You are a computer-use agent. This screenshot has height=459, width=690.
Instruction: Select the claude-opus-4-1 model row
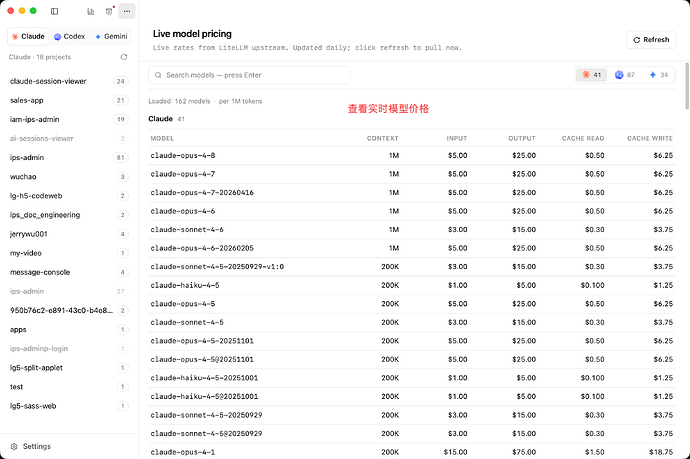(x=411, y=452)
